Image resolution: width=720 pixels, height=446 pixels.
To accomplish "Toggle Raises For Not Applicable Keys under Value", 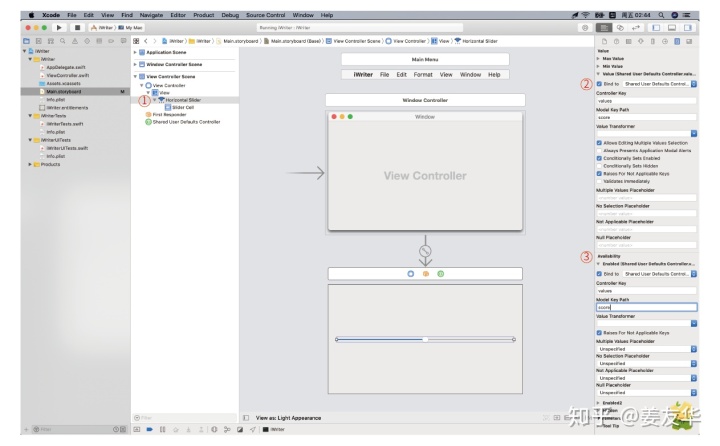I will click(599, 174).
